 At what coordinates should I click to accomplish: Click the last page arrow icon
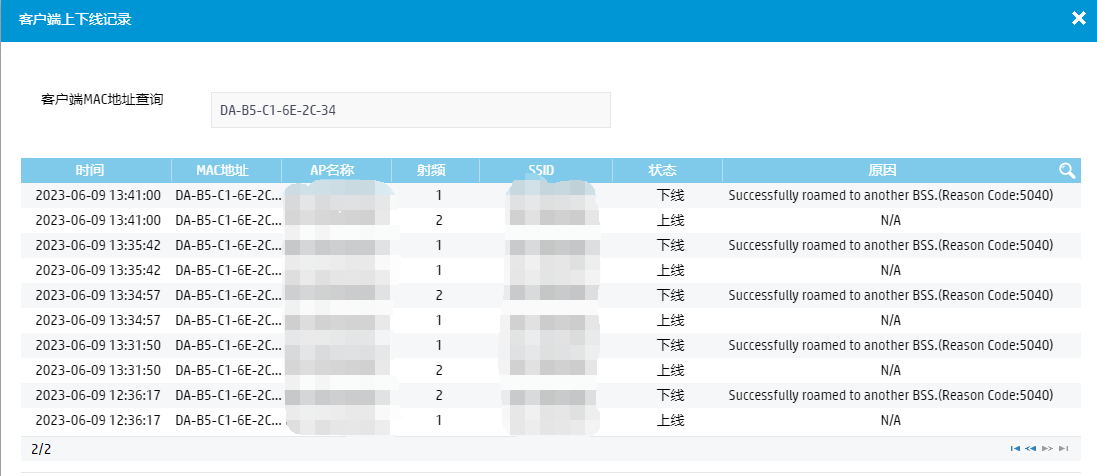pos(1063,449)
